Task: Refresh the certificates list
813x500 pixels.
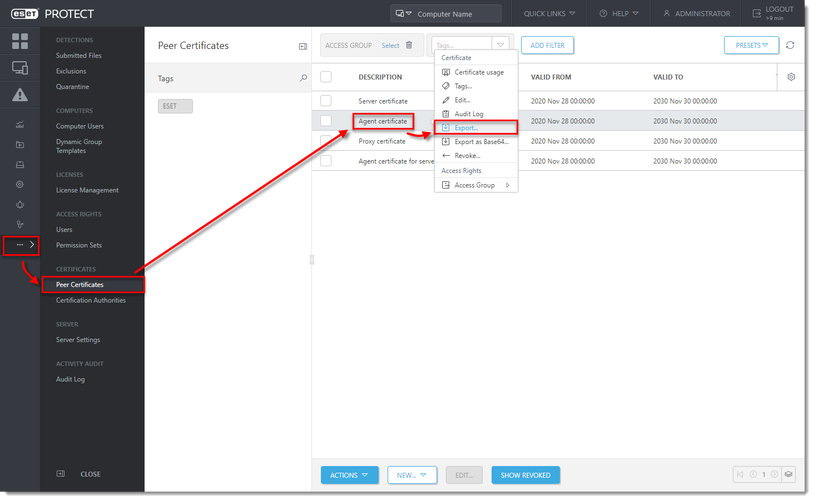Action: (x=790, y=45)
